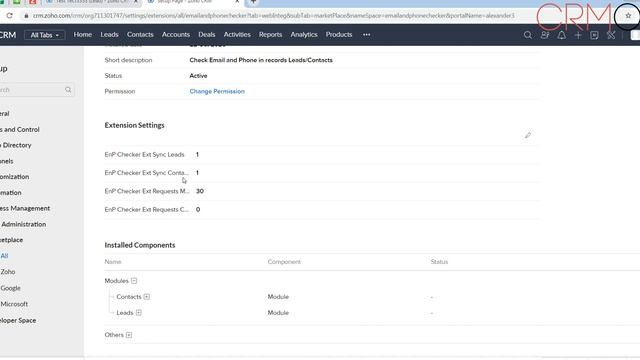Viewport: 640px width, 360px height.
Task: Open the Contacts tab
Action: click(x=140, y=35)
